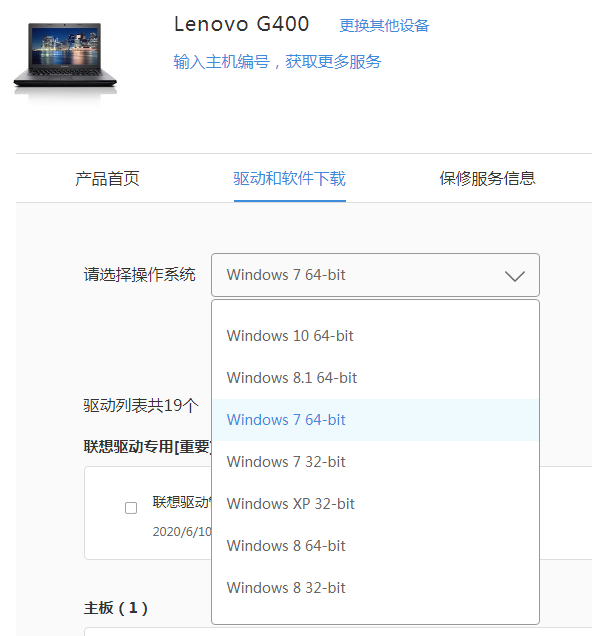609x636 pixels.
Task: Click the Lenovo G400 product title
Action: pos(241,24)
